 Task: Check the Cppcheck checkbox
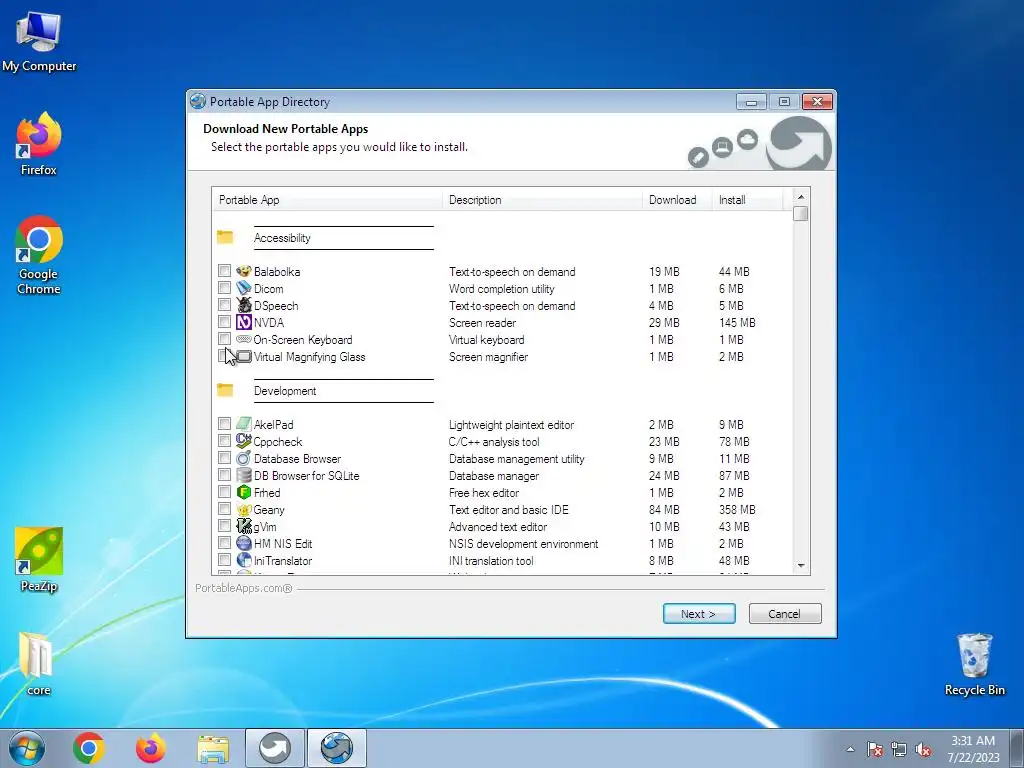(x=224, y=440)
